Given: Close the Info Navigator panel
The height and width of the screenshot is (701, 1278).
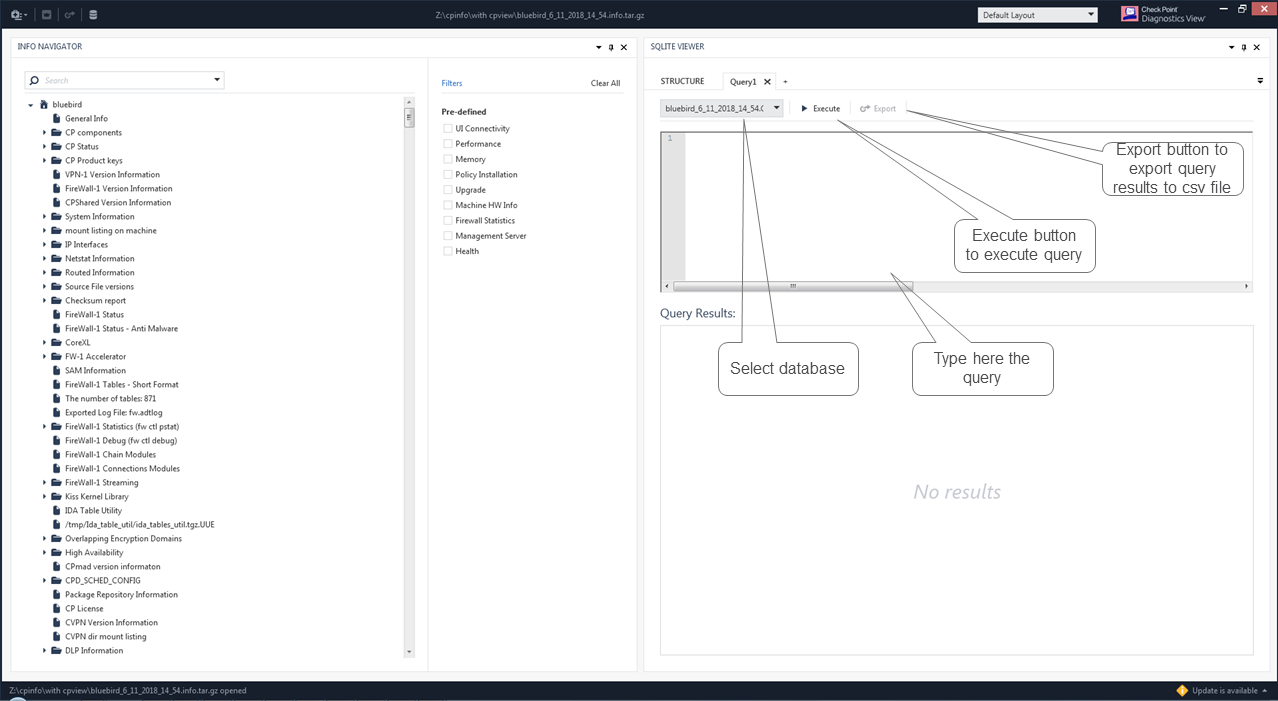Looking at the screenshot, I should coord(624,47).
